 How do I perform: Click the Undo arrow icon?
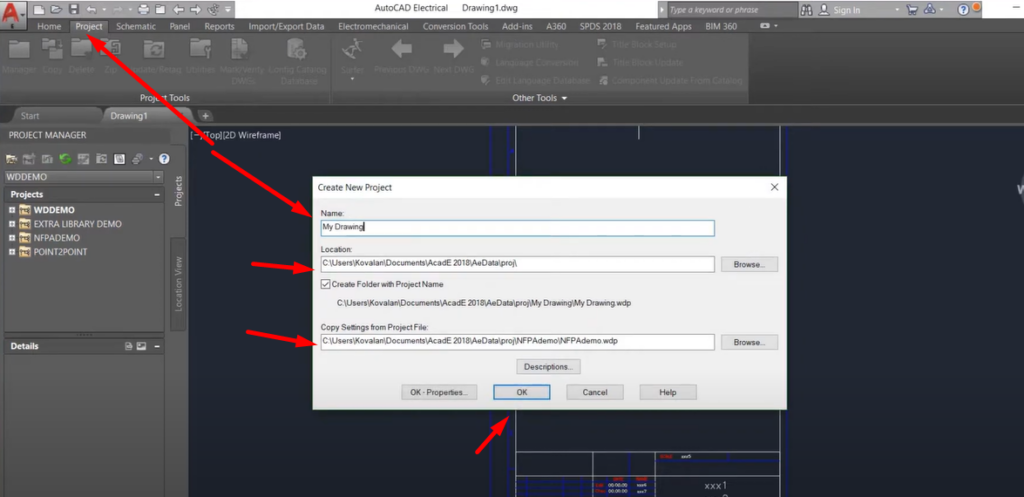pos(91,9)
